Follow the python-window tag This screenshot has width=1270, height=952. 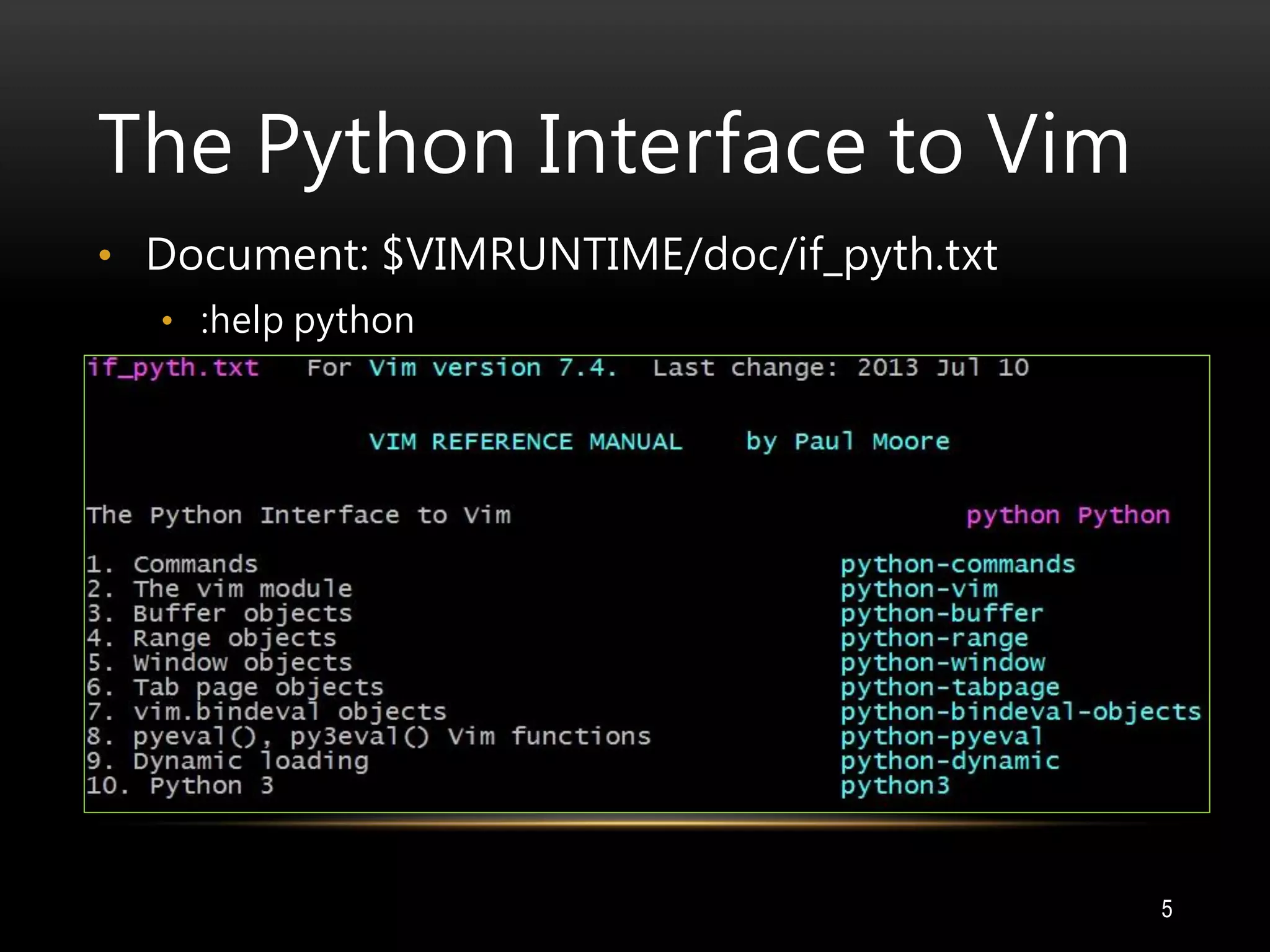[943, 664]
